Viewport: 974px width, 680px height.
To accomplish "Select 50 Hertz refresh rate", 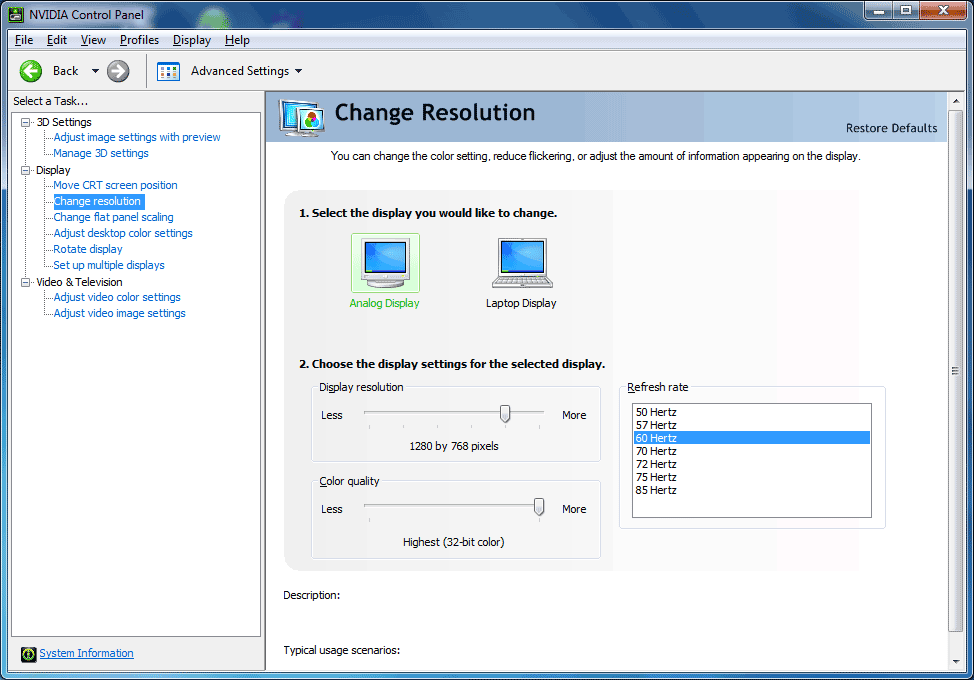I will coord(751,412).
